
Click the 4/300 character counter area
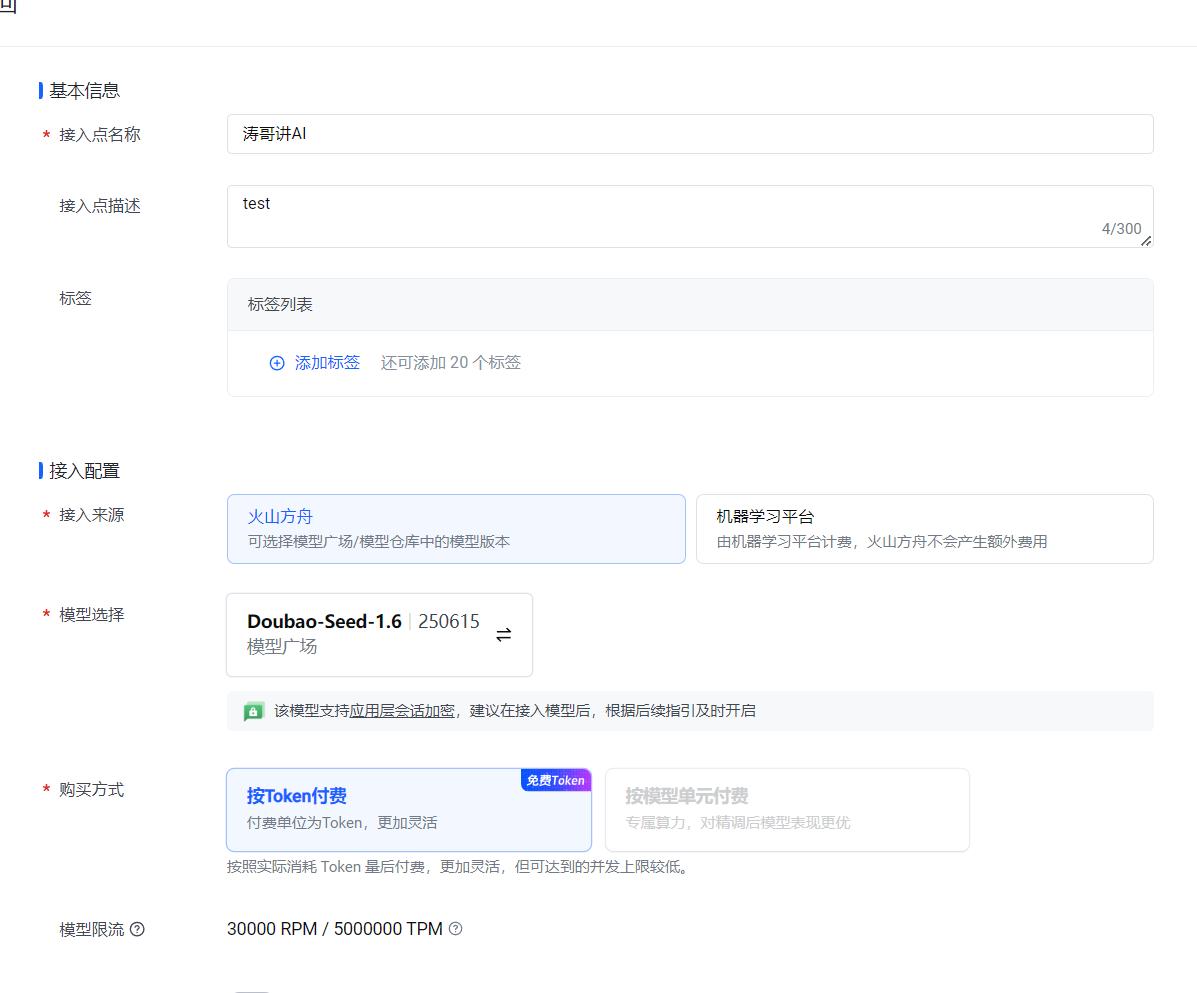1122,229
